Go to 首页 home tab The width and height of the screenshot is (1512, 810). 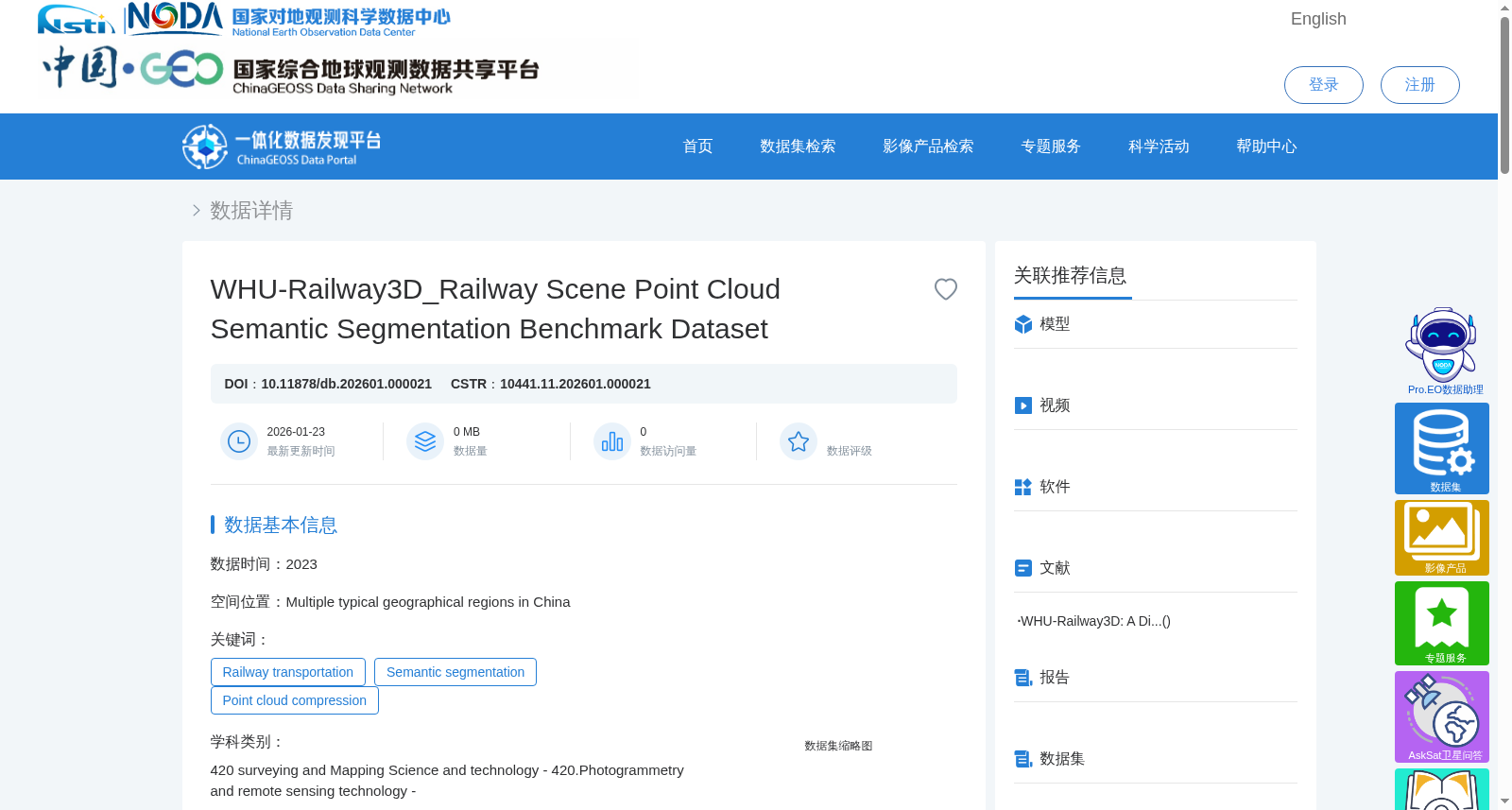(x=697, y=146)
